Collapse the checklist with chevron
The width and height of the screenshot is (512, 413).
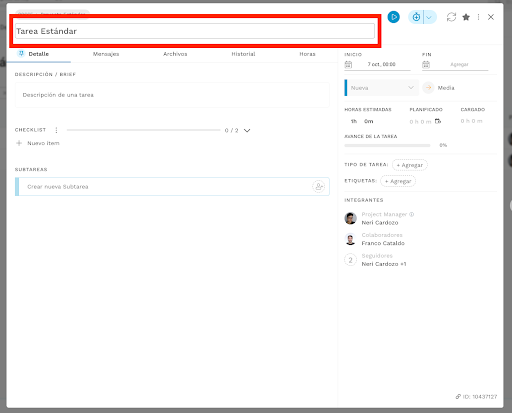pos(247,130)
